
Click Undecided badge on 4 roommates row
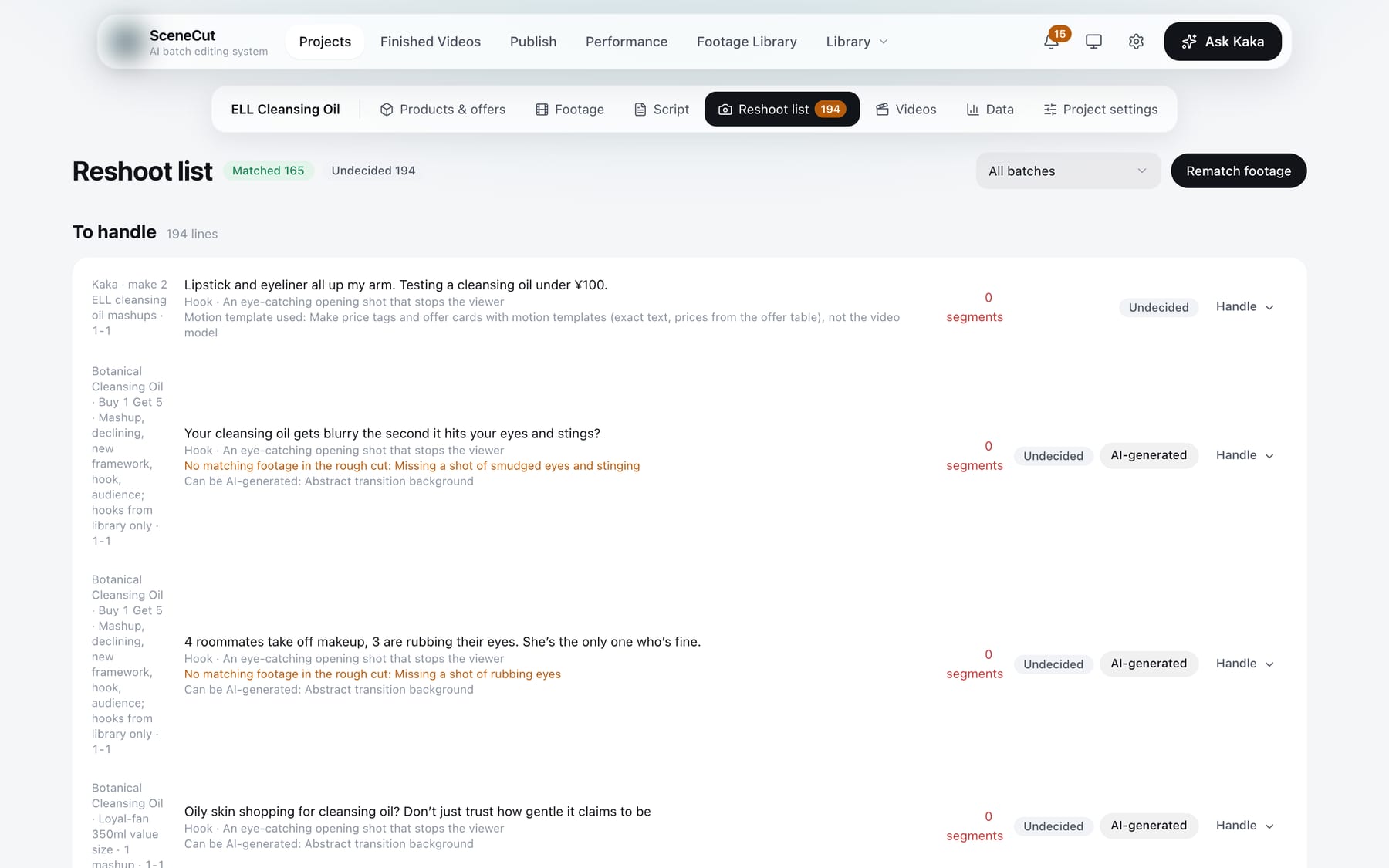(1053, 664)
